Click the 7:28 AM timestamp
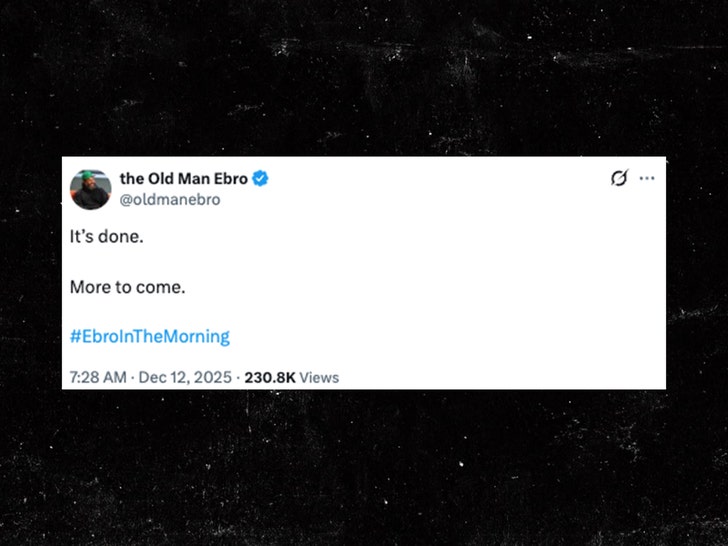 pyautogui.click(x=98, y=377)
